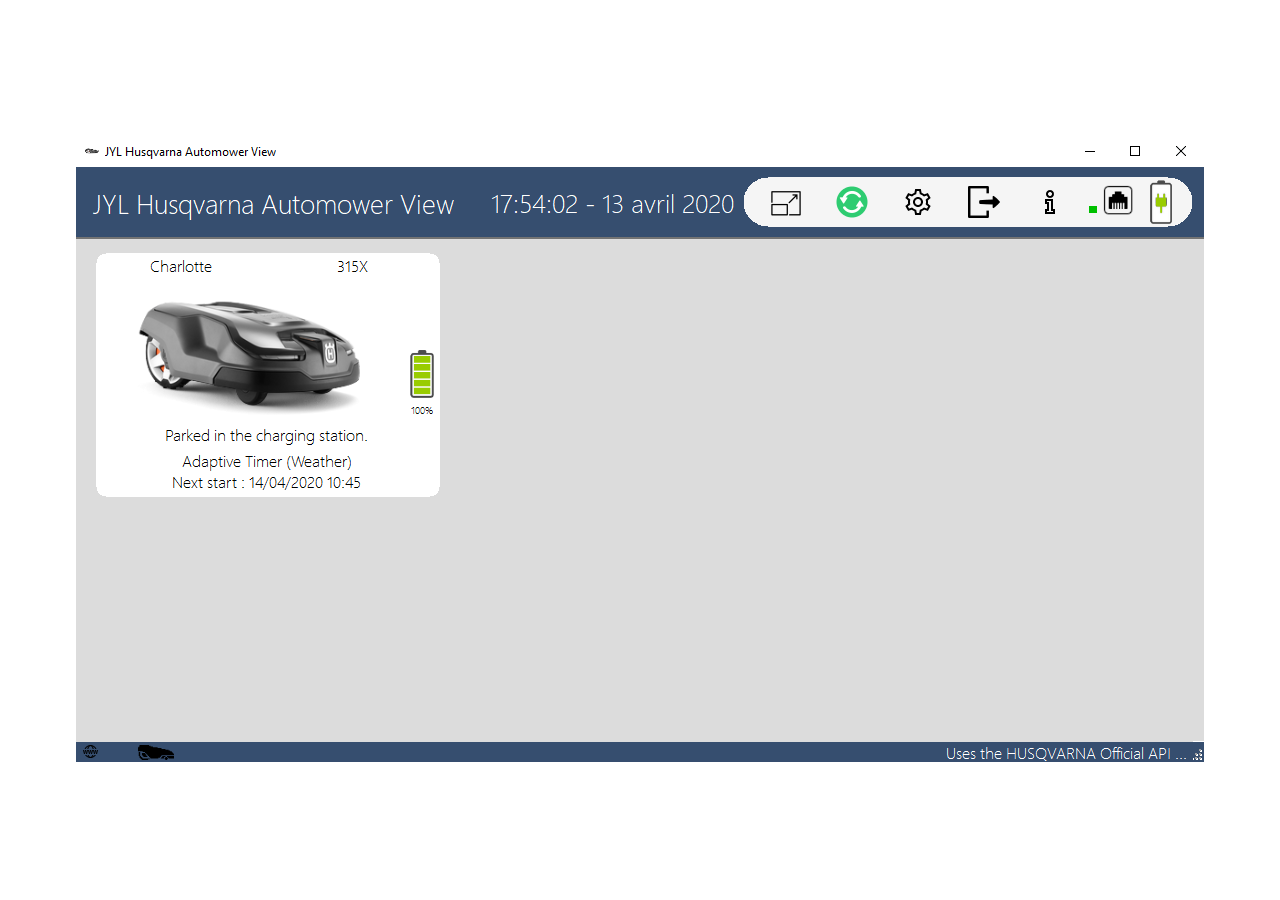Click the Parked in the charging station status
This screenshot has height=900, width=1280.
point(267,435)
